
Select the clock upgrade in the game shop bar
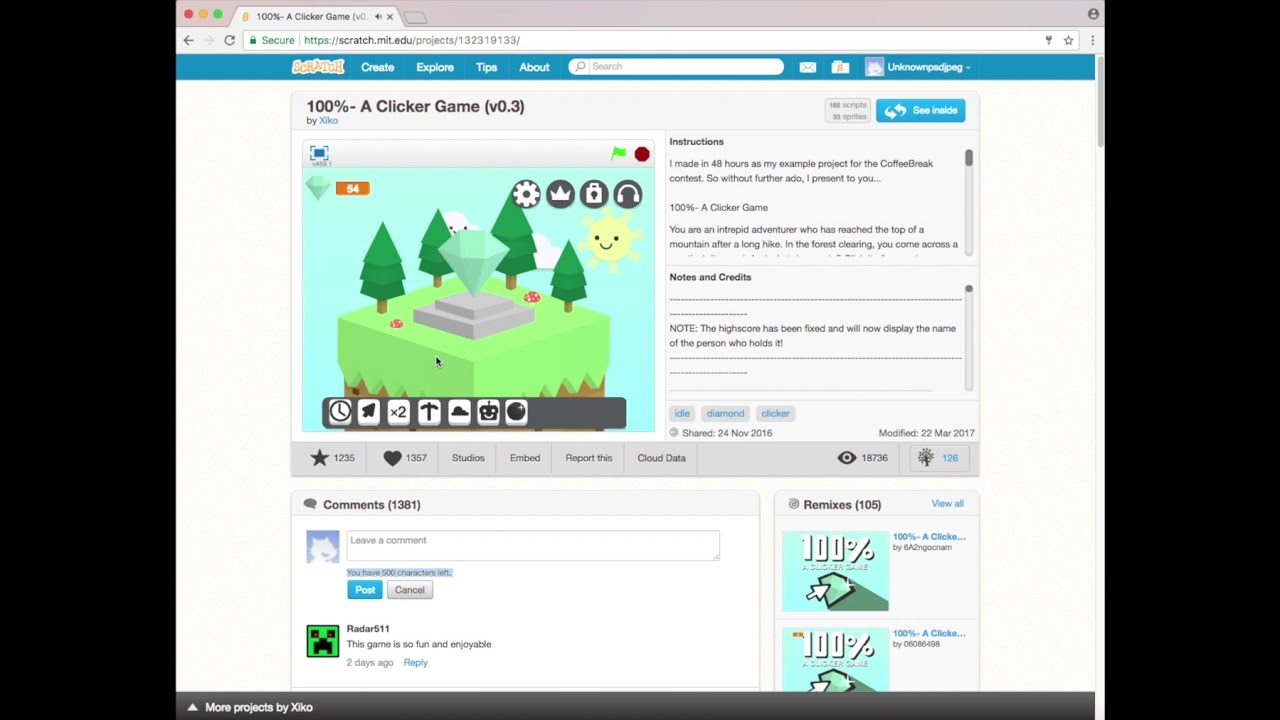(340, 411)
